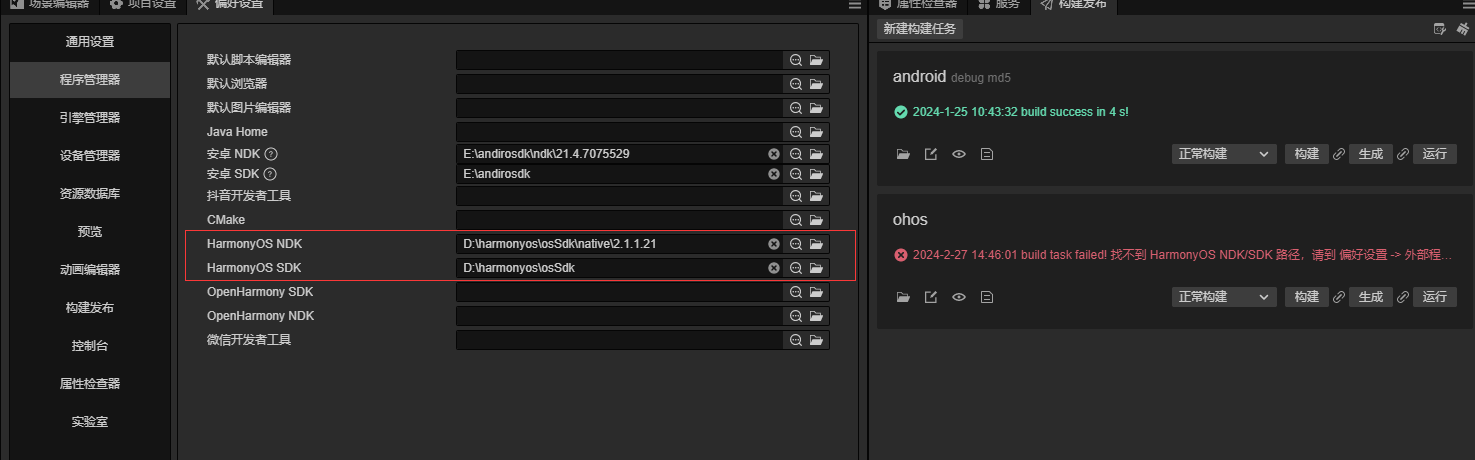Click ohos 生成 button
Viewport: 1475px width, 460px height.
pyautogui.click(x=1370, y=297)
